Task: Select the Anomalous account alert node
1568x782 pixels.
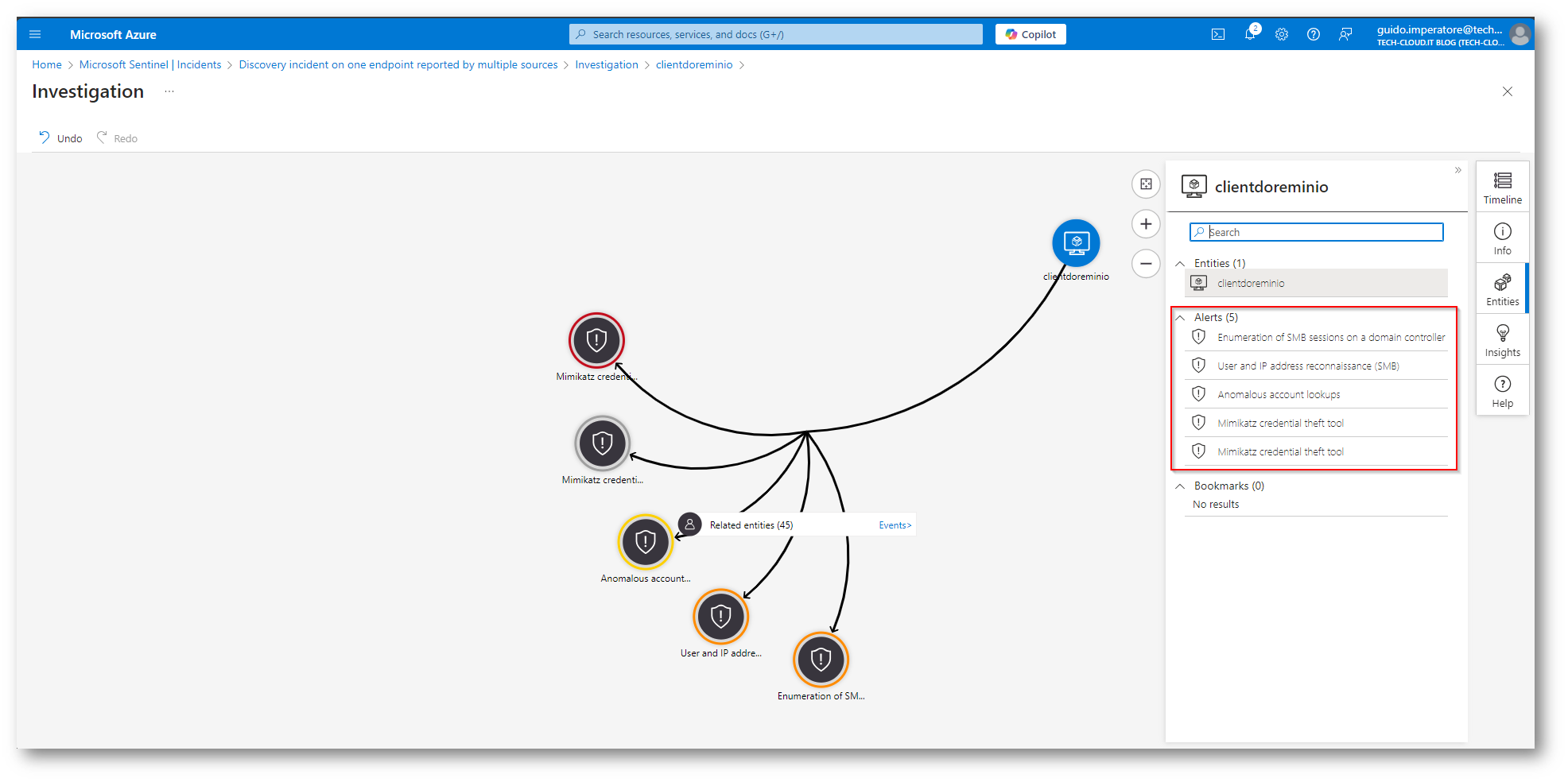Action: tap(646, 542)
